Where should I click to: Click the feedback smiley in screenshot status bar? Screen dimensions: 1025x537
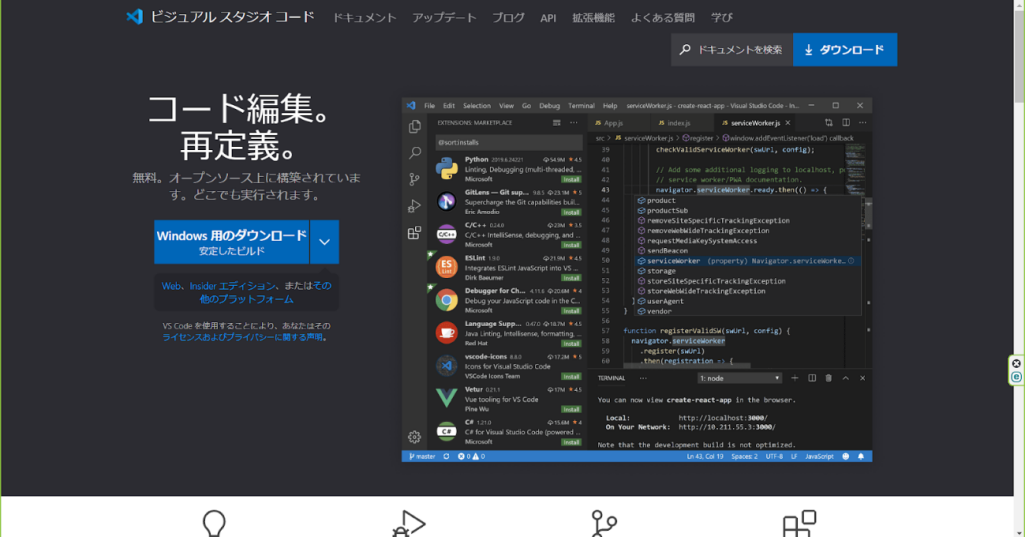click(x=845, y=457)
